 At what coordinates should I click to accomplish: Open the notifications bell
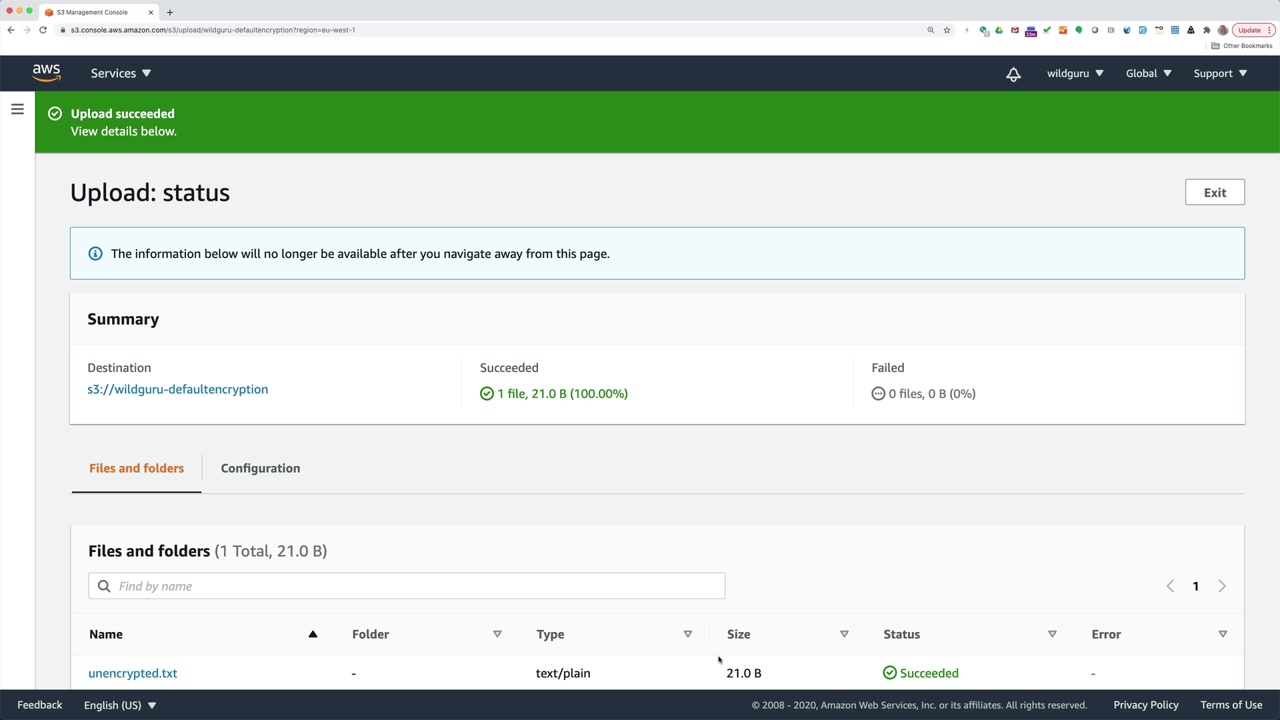click(x=1013, y=74)
